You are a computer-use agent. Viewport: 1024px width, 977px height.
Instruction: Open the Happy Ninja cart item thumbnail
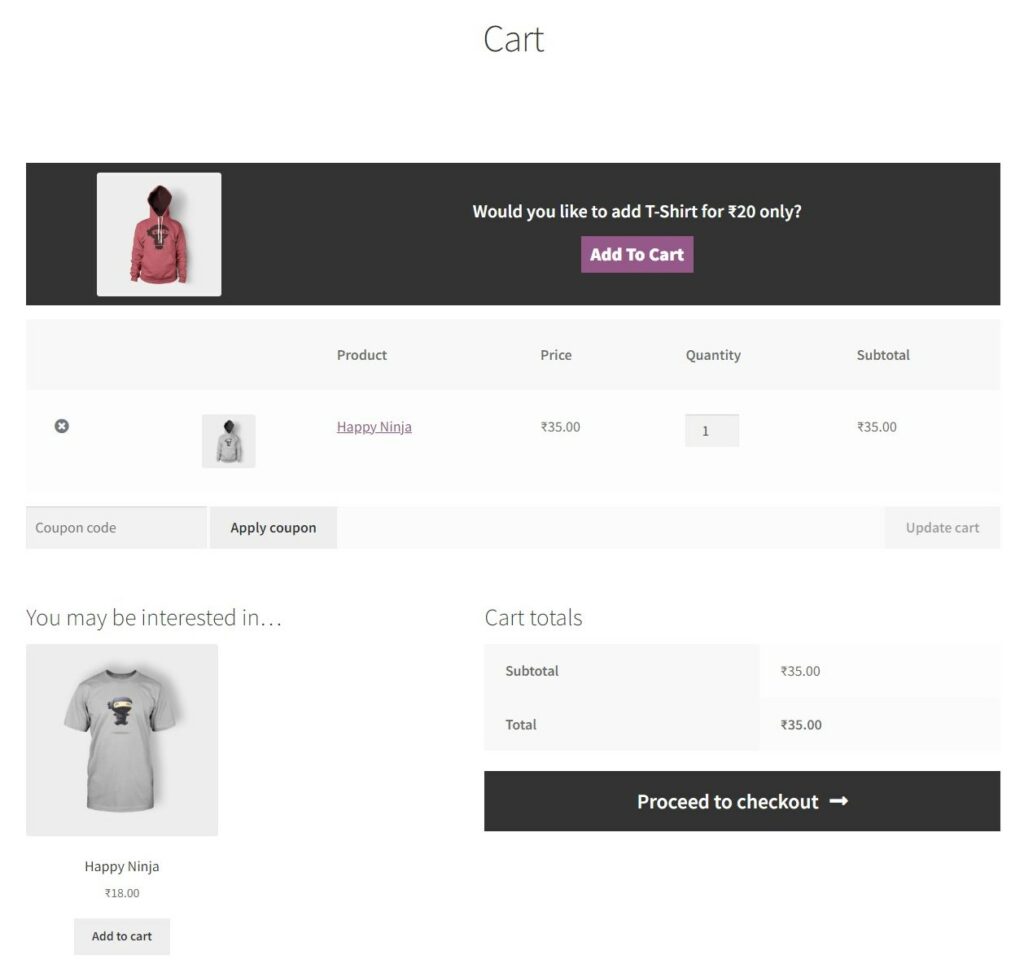[x=229, y=441]
